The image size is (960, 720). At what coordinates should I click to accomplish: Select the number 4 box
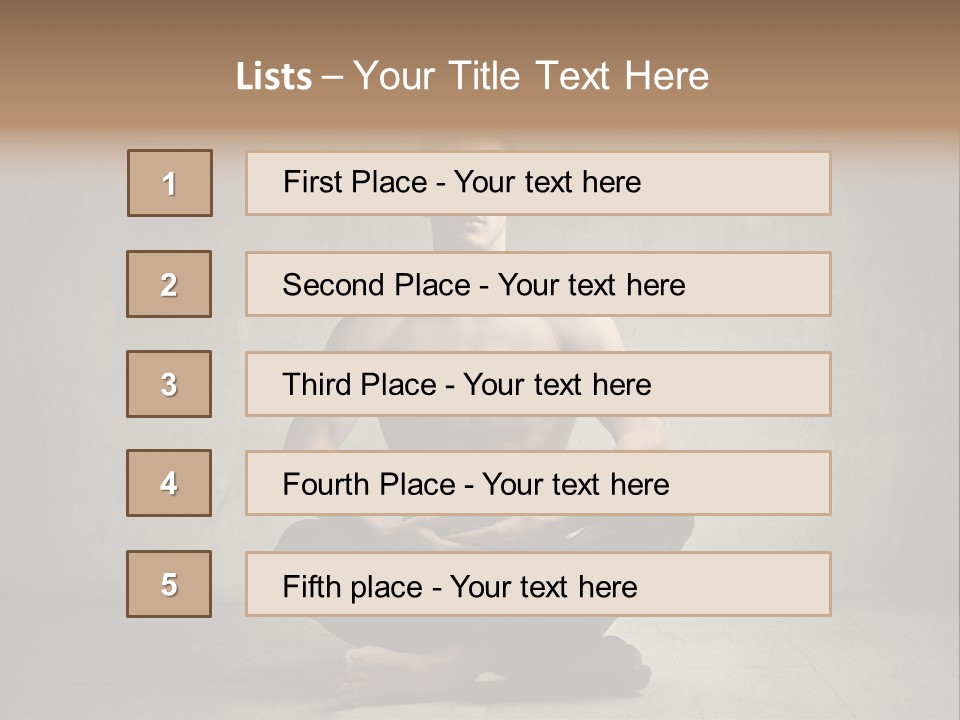pyautogui.click(x=169, y=483)
